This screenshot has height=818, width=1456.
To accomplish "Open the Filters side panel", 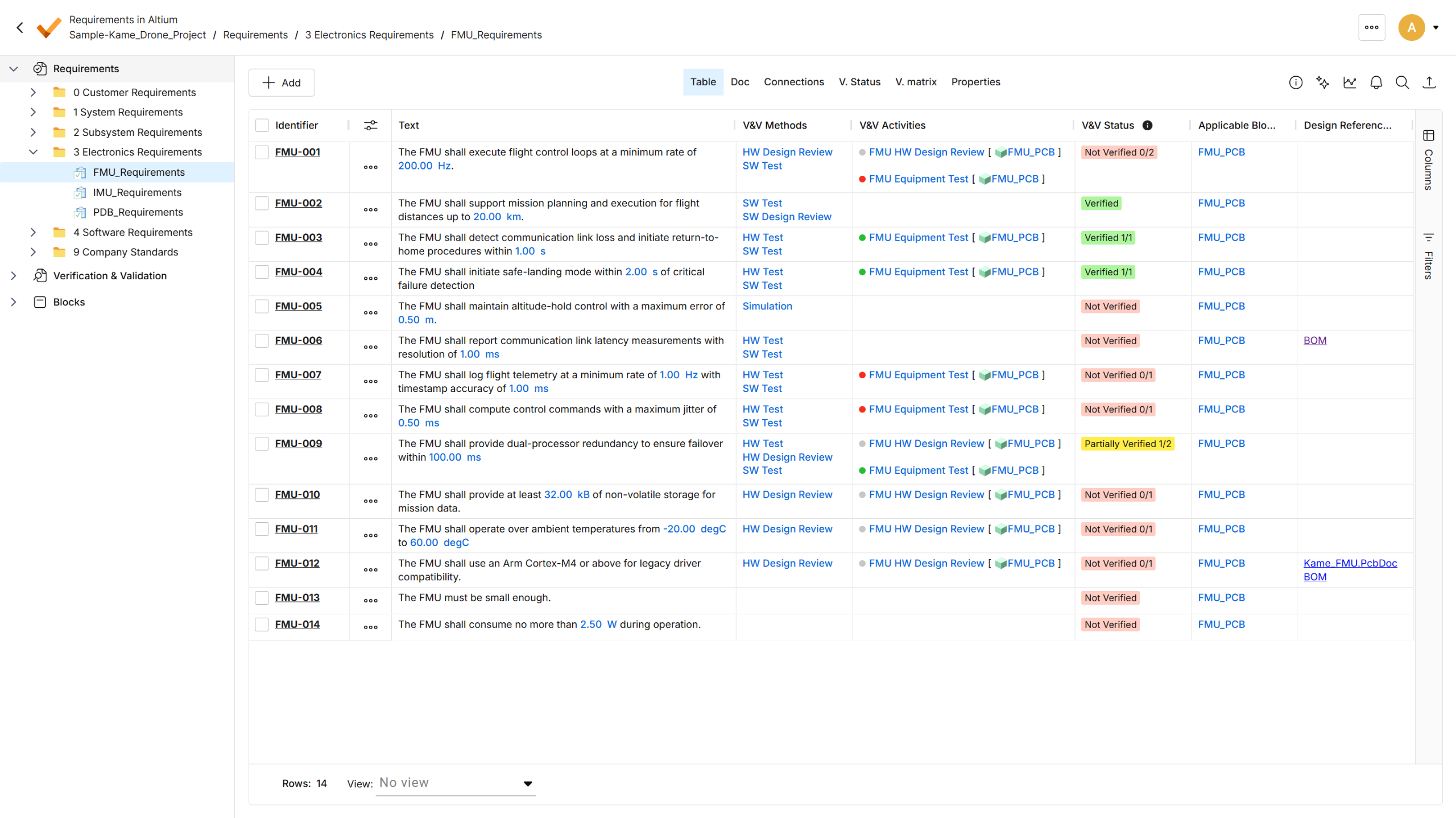I will pyautogui.click(x=1428, y=256).
